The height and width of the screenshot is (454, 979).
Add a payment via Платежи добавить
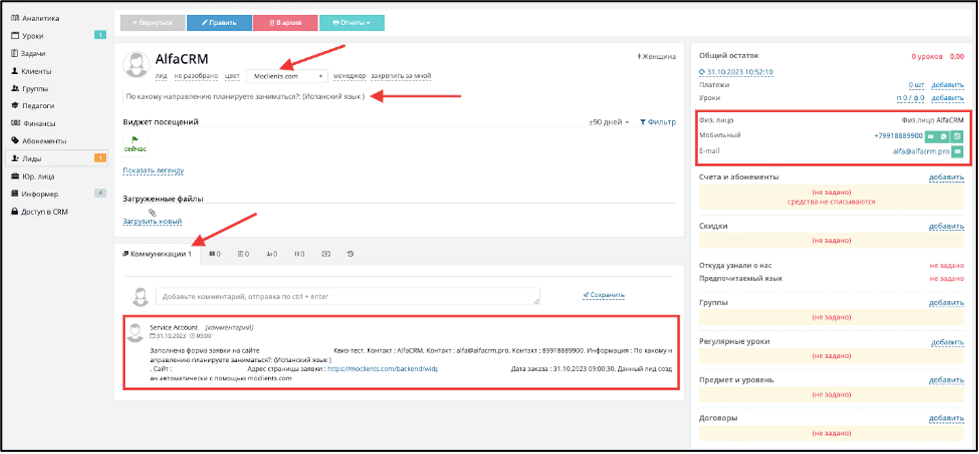947,85
